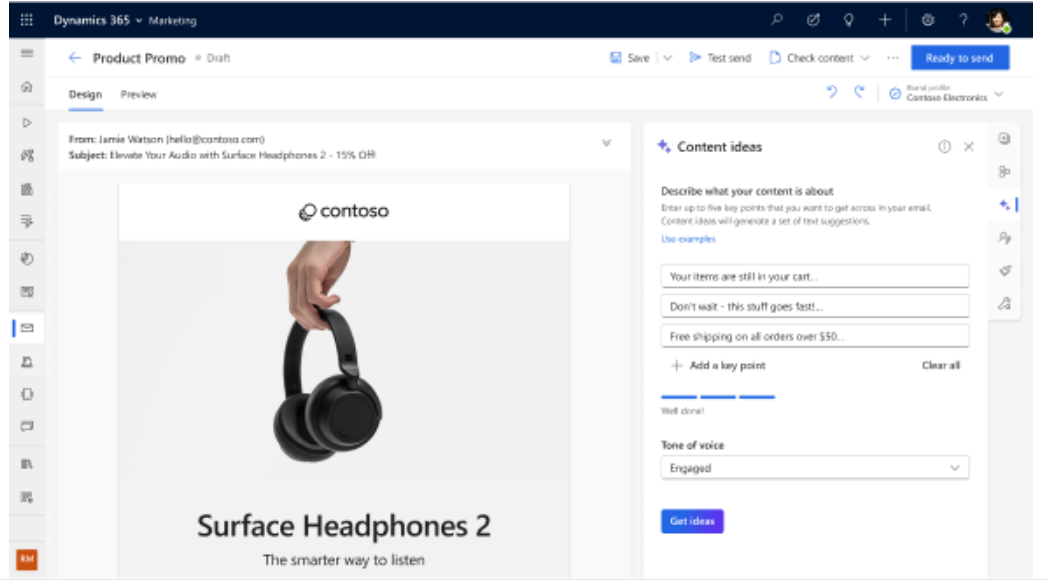Viewport: 1047px width, 581px height.
Task: Open the elements icon in right toolbox
Action: [x=1004, y=172]
